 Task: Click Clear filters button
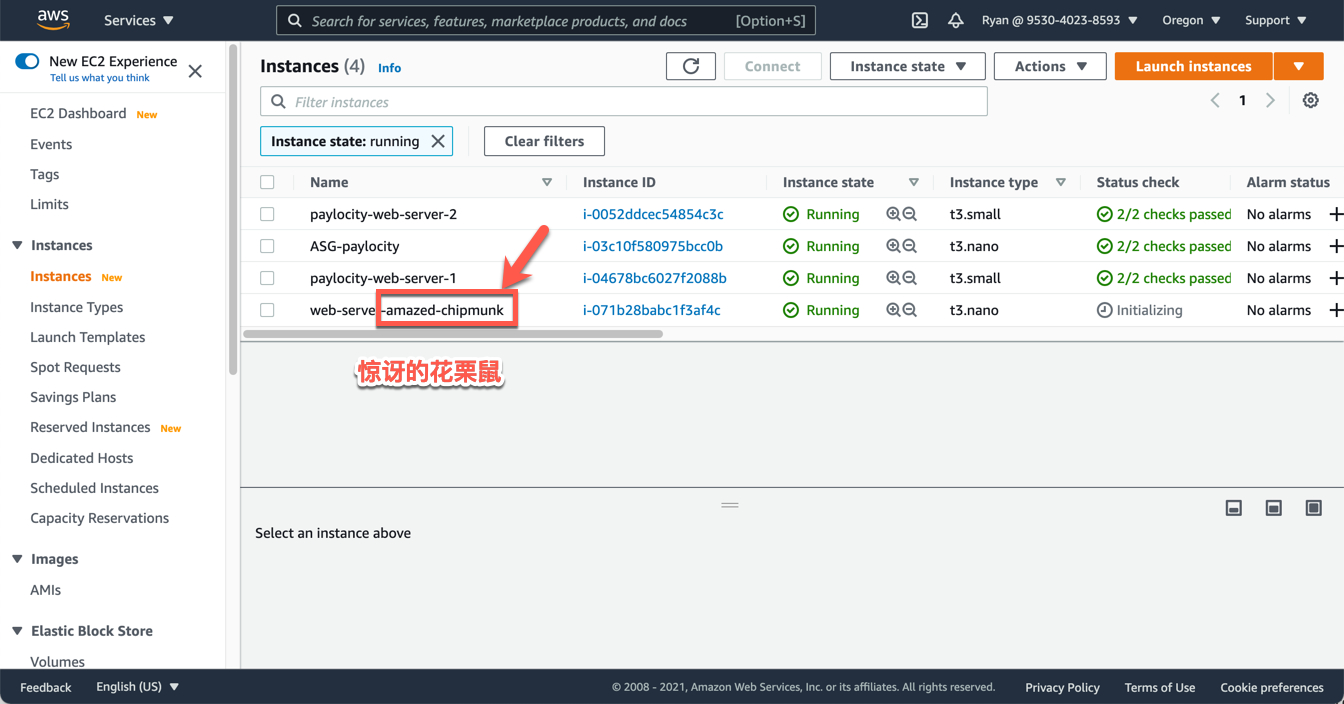coord(544,141)
